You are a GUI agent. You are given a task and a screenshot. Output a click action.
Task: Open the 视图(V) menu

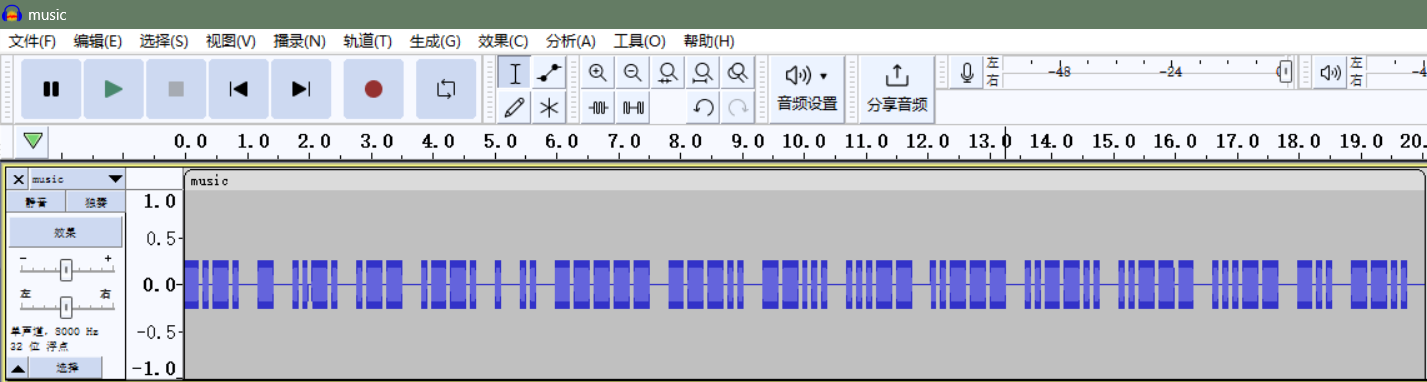[231, 41]
